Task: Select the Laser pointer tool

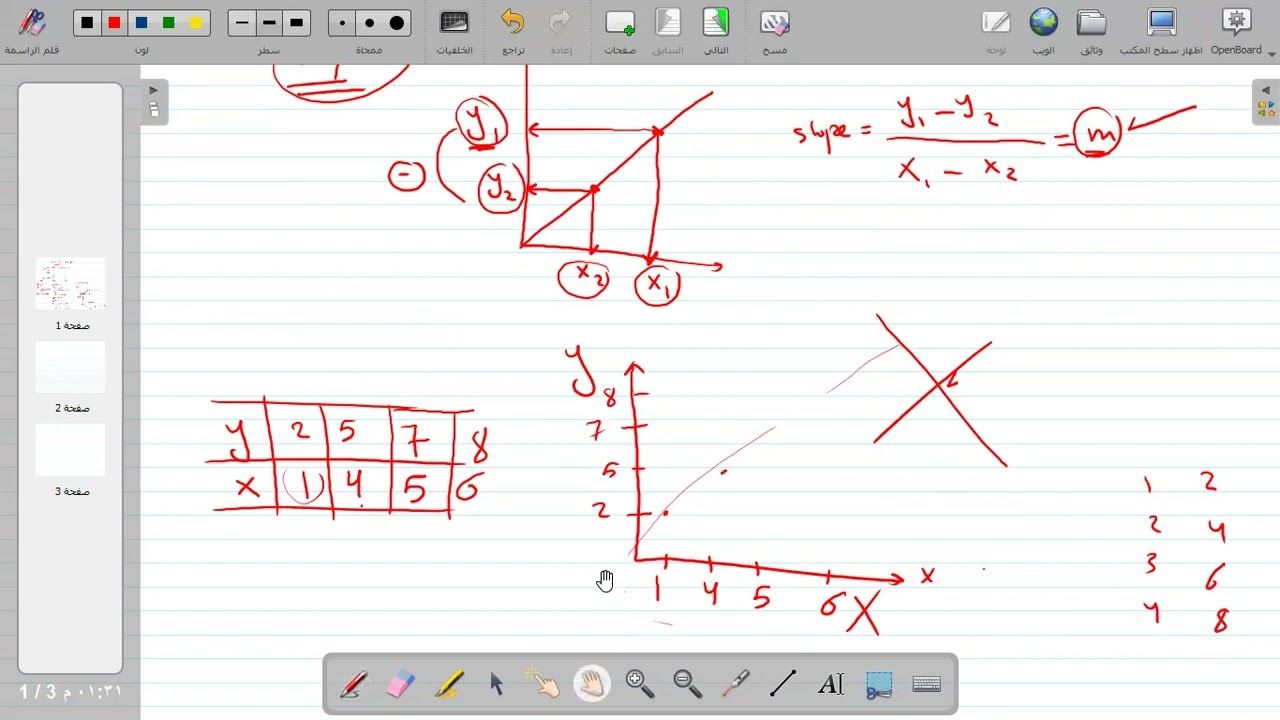Action: point(736,684)
